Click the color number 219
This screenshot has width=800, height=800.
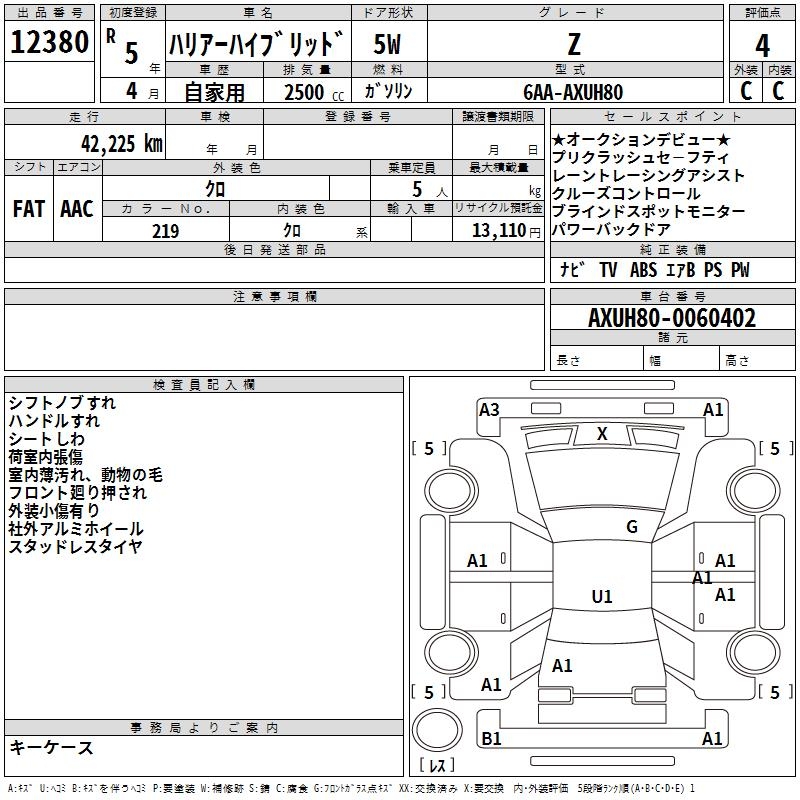pyautogui.click(x=165, y=231)
